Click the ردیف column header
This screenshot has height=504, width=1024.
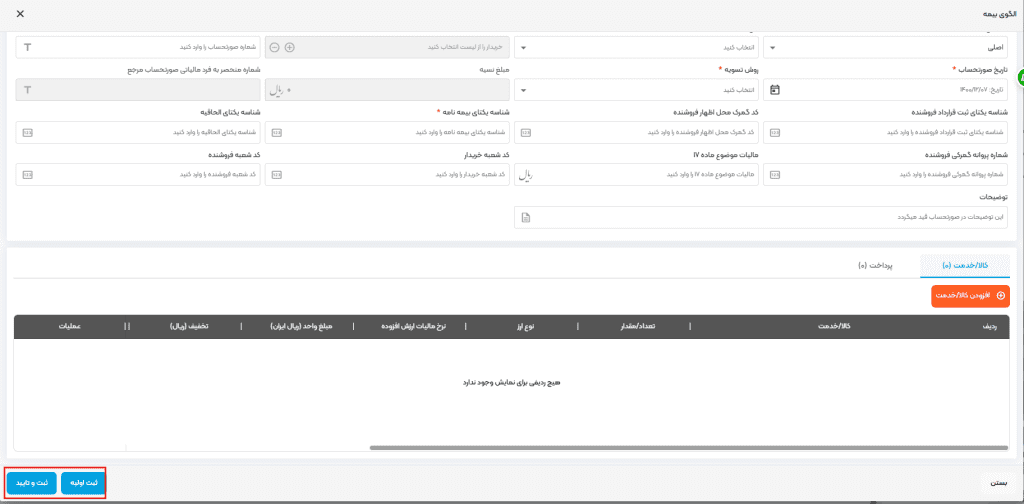(x=992, y=326)
